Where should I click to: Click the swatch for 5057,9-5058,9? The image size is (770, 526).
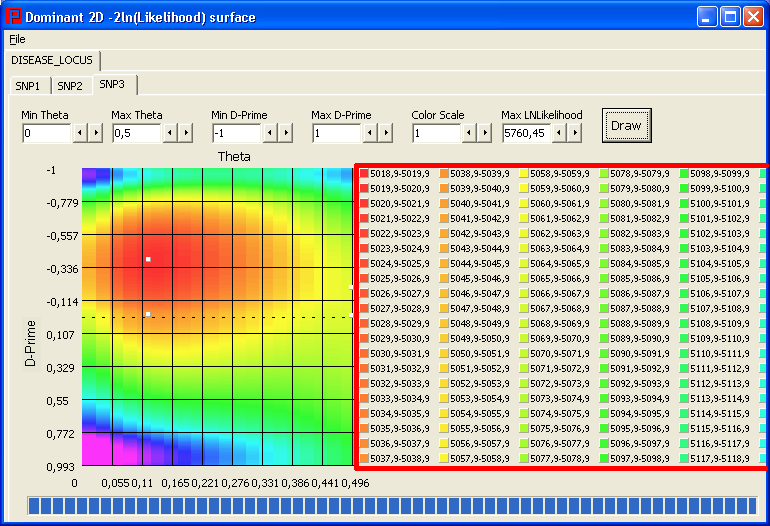[x=444, y=458]
